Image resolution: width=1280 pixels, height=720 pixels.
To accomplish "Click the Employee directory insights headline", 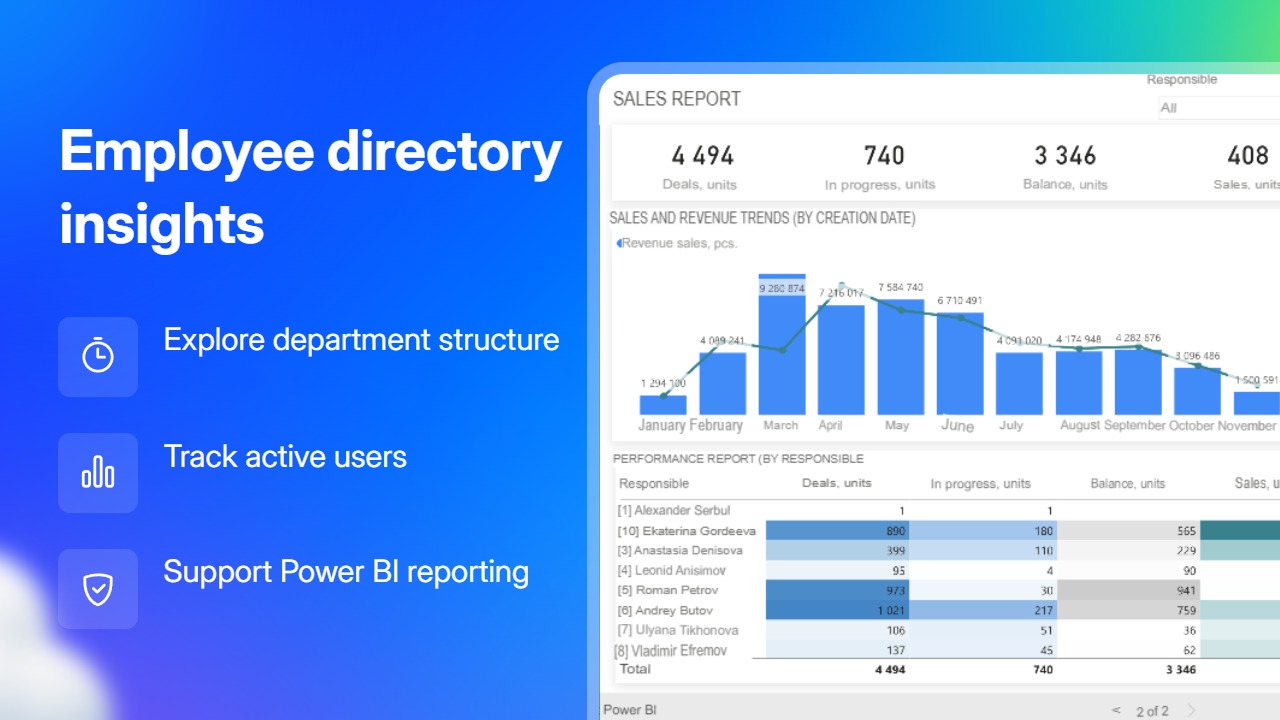I will click(311, 188).
